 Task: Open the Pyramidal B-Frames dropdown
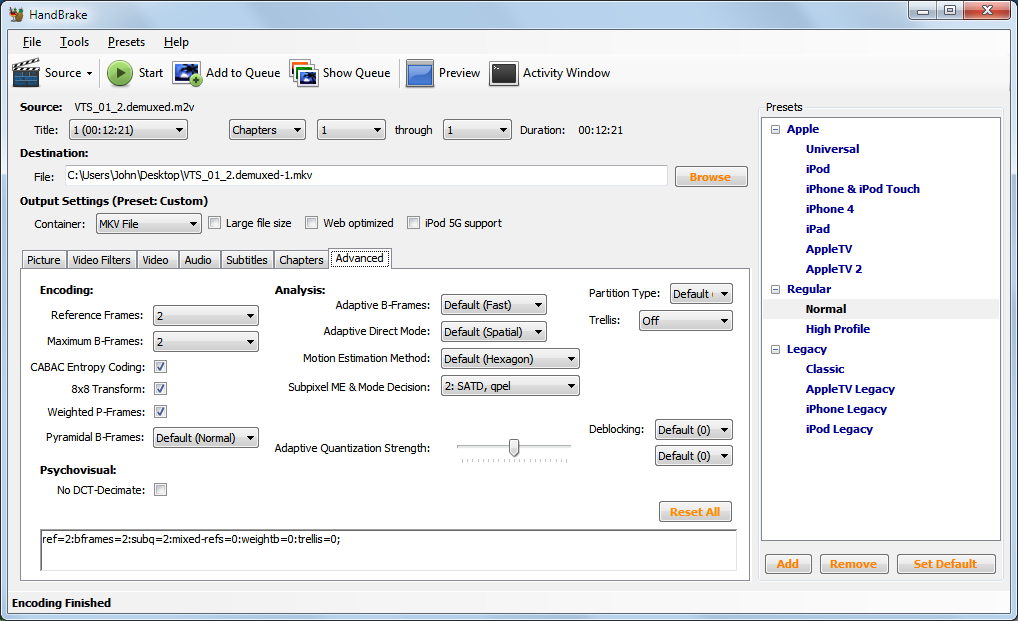click(206, 437)
